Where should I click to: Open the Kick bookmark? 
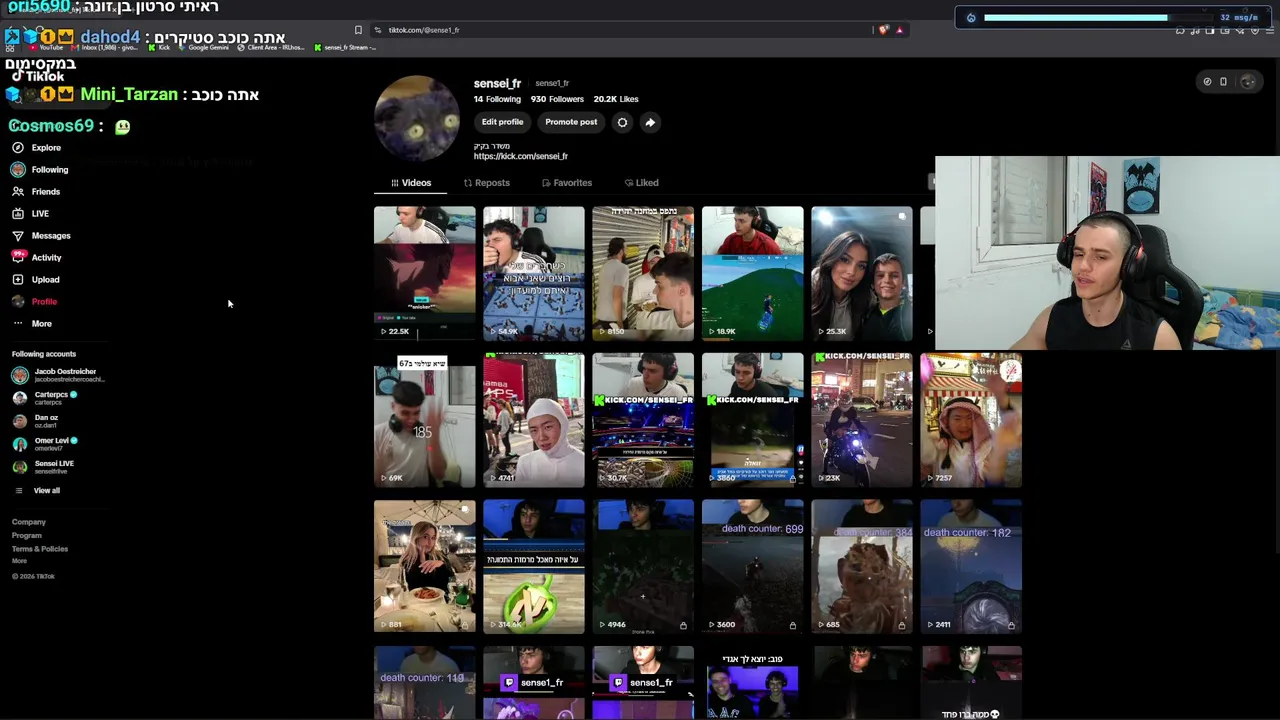click(x=160, y=47)
